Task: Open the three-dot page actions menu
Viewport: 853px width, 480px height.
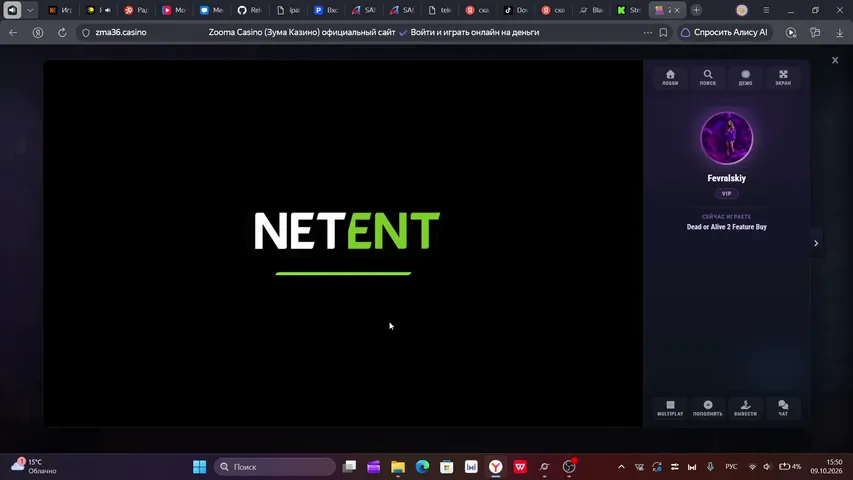Action: pos(647,33)
